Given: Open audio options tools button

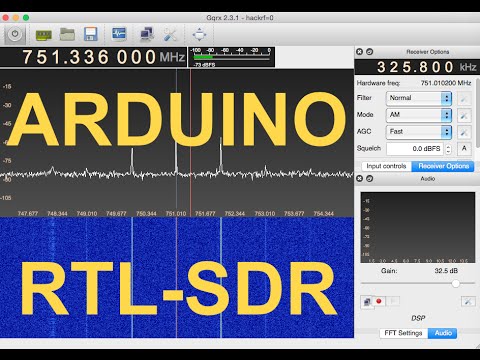Looking at the screenshot, I should (468, 301).
